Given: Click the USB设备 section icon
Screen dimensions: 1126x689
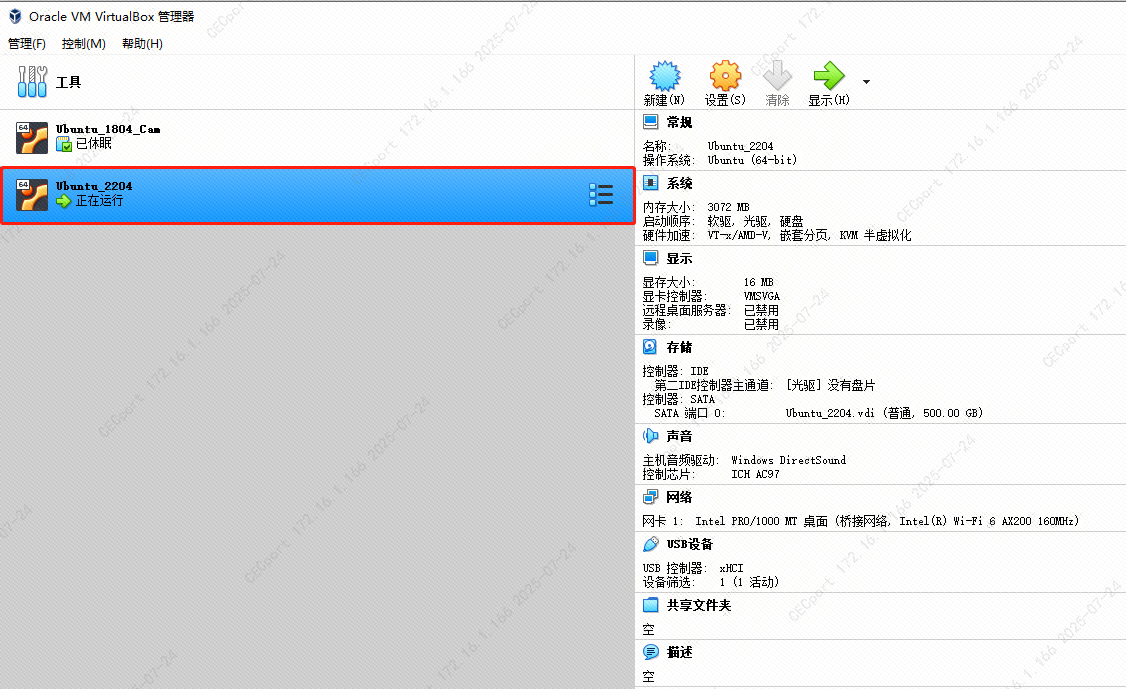Looking at the screenshot, I should click(651, 544).
